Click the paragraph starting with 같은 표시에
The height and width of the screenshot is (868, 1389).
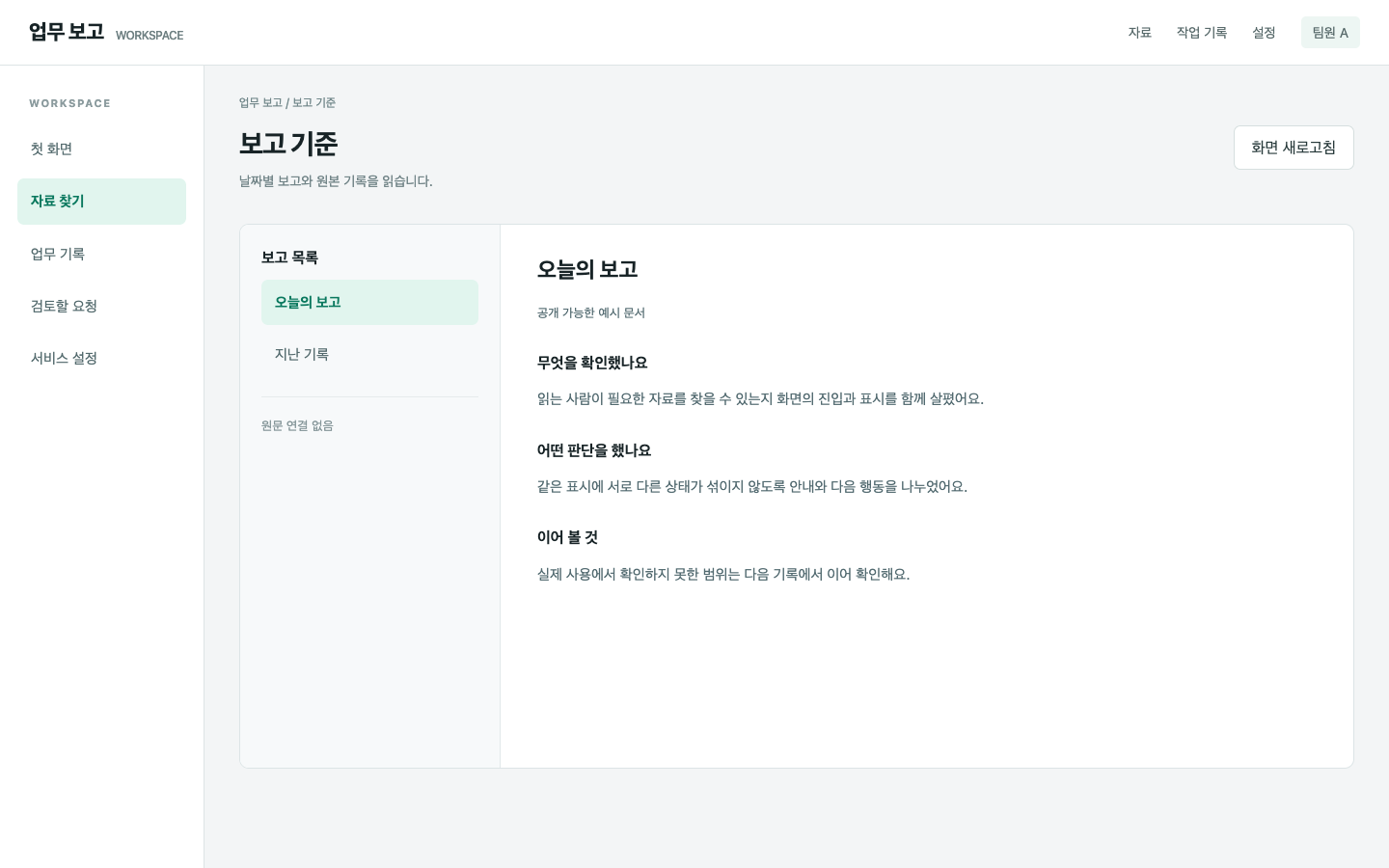click(752, 487)
